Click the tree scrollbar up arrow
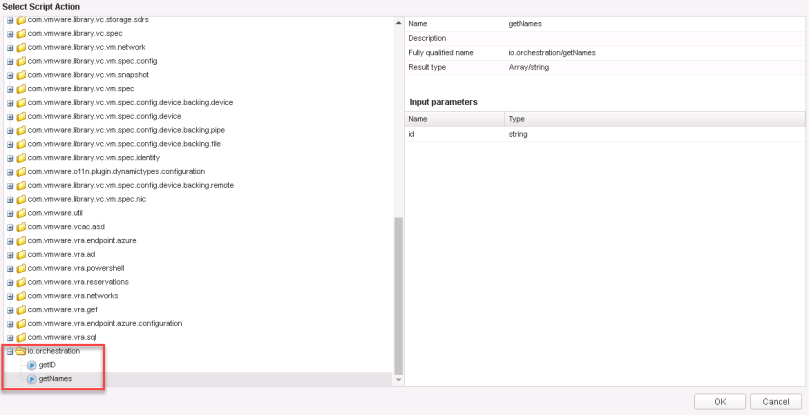 399,23
